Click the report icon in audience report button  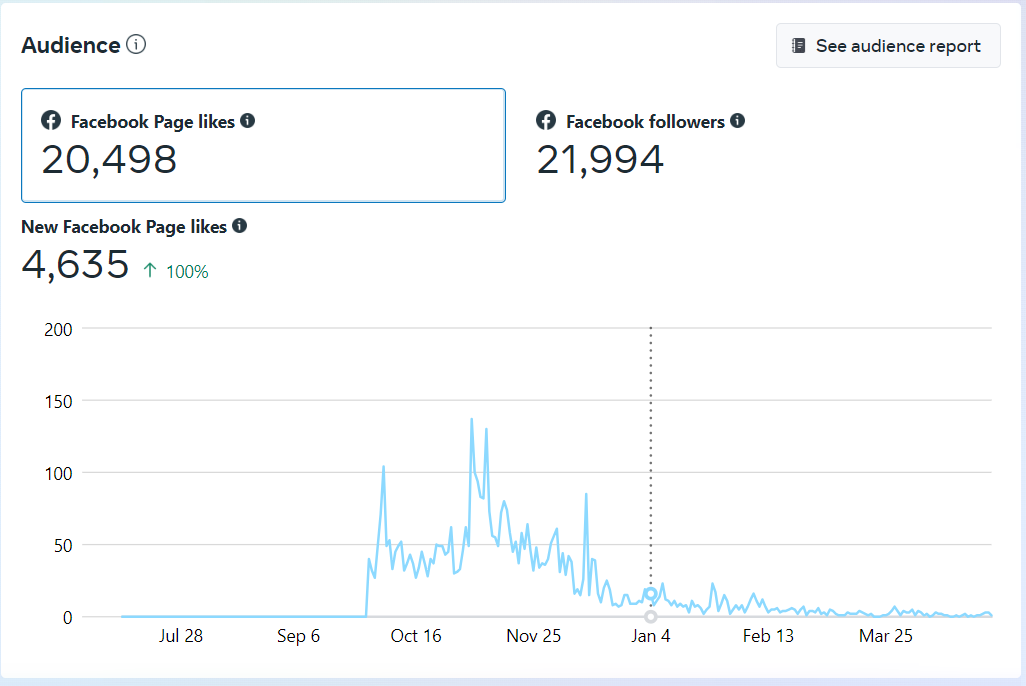click(798, 46)
